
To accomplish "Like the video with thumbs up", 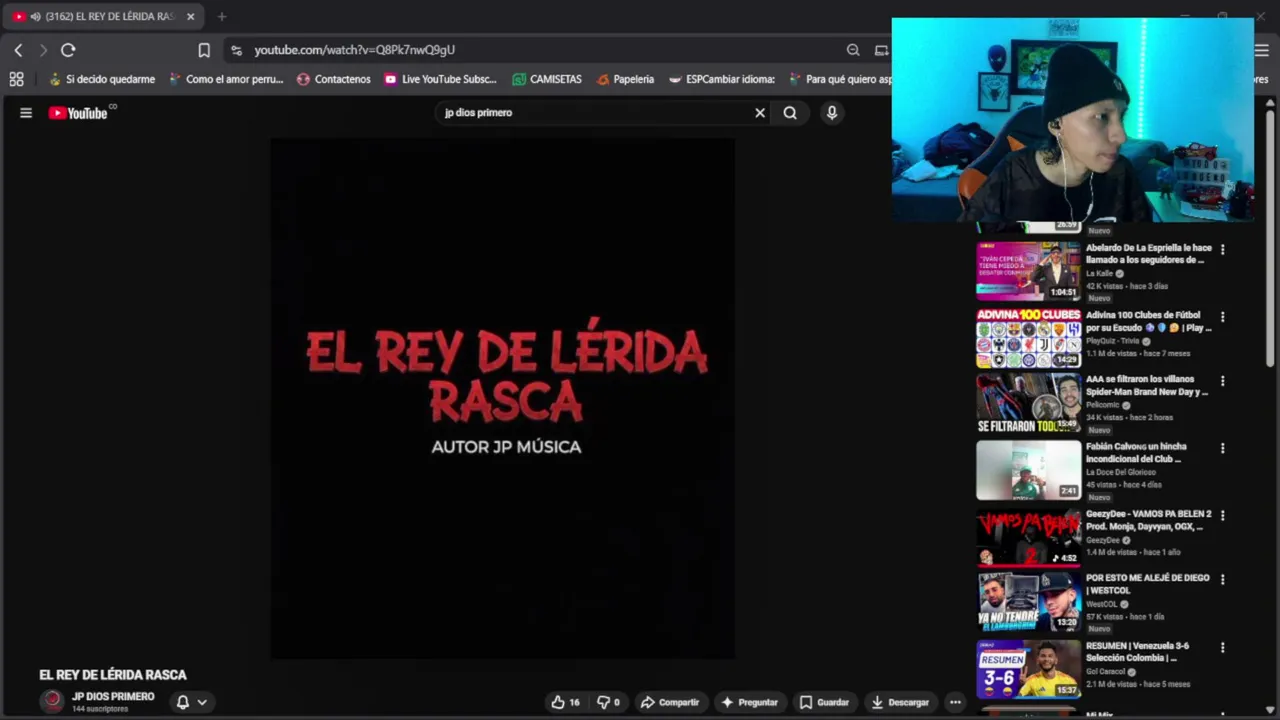I will tap(565, 702).
